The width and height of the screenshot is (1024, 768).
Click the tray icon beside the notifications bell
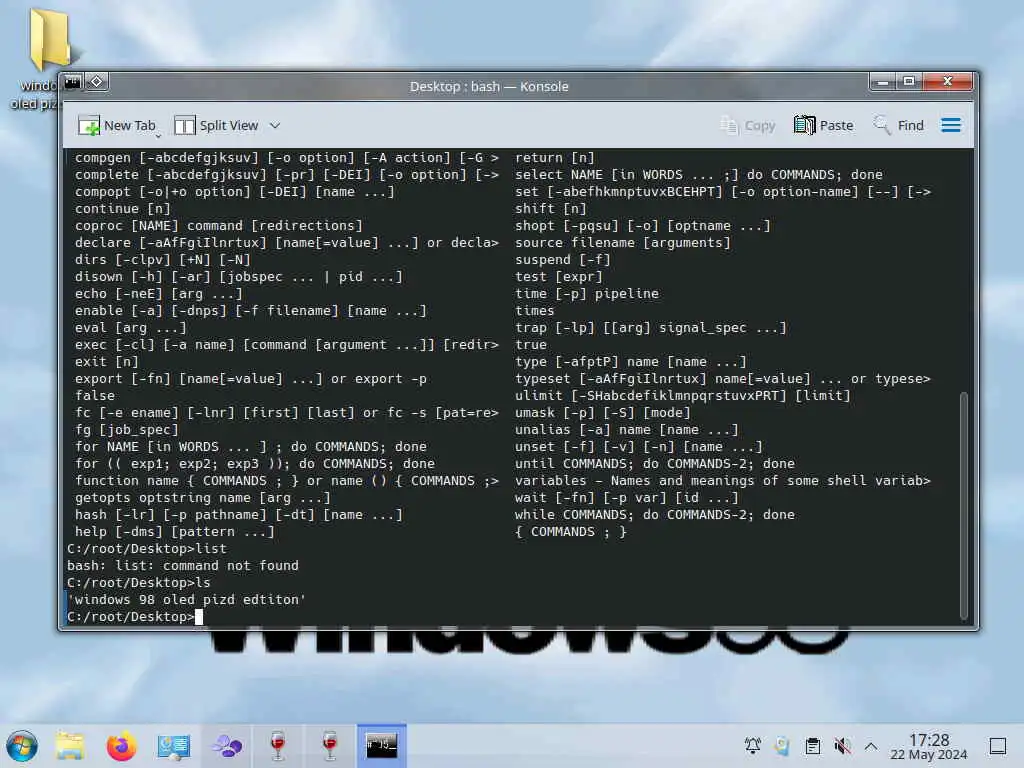coord(782,746)
